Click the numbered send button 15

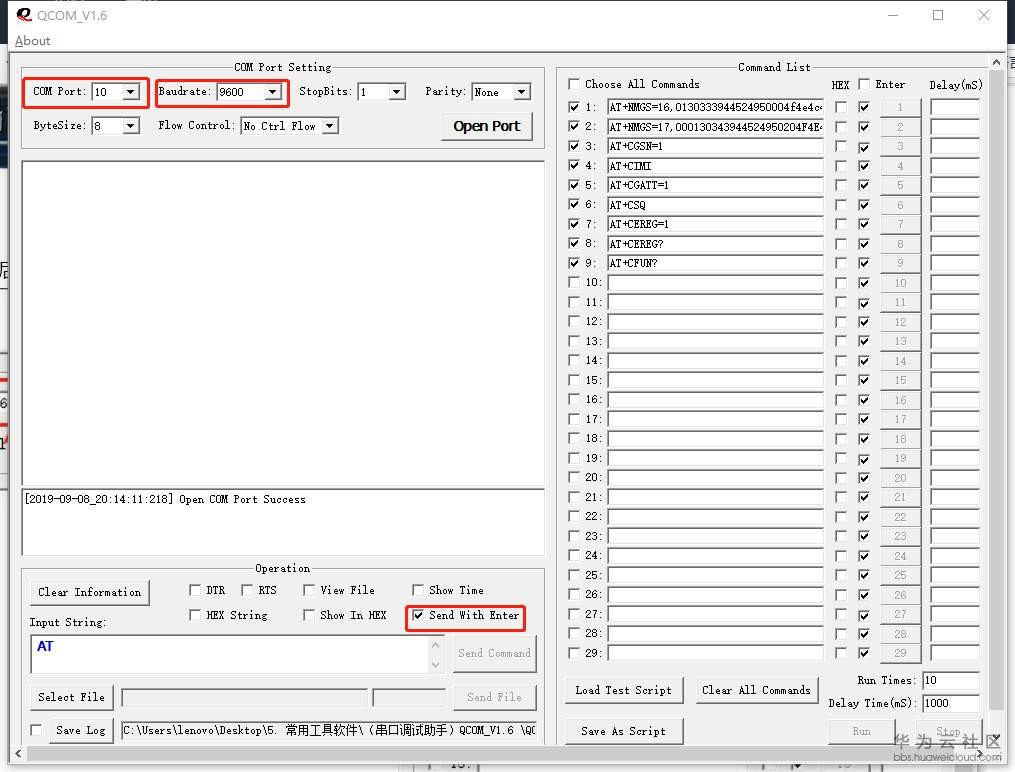(900, 380)
